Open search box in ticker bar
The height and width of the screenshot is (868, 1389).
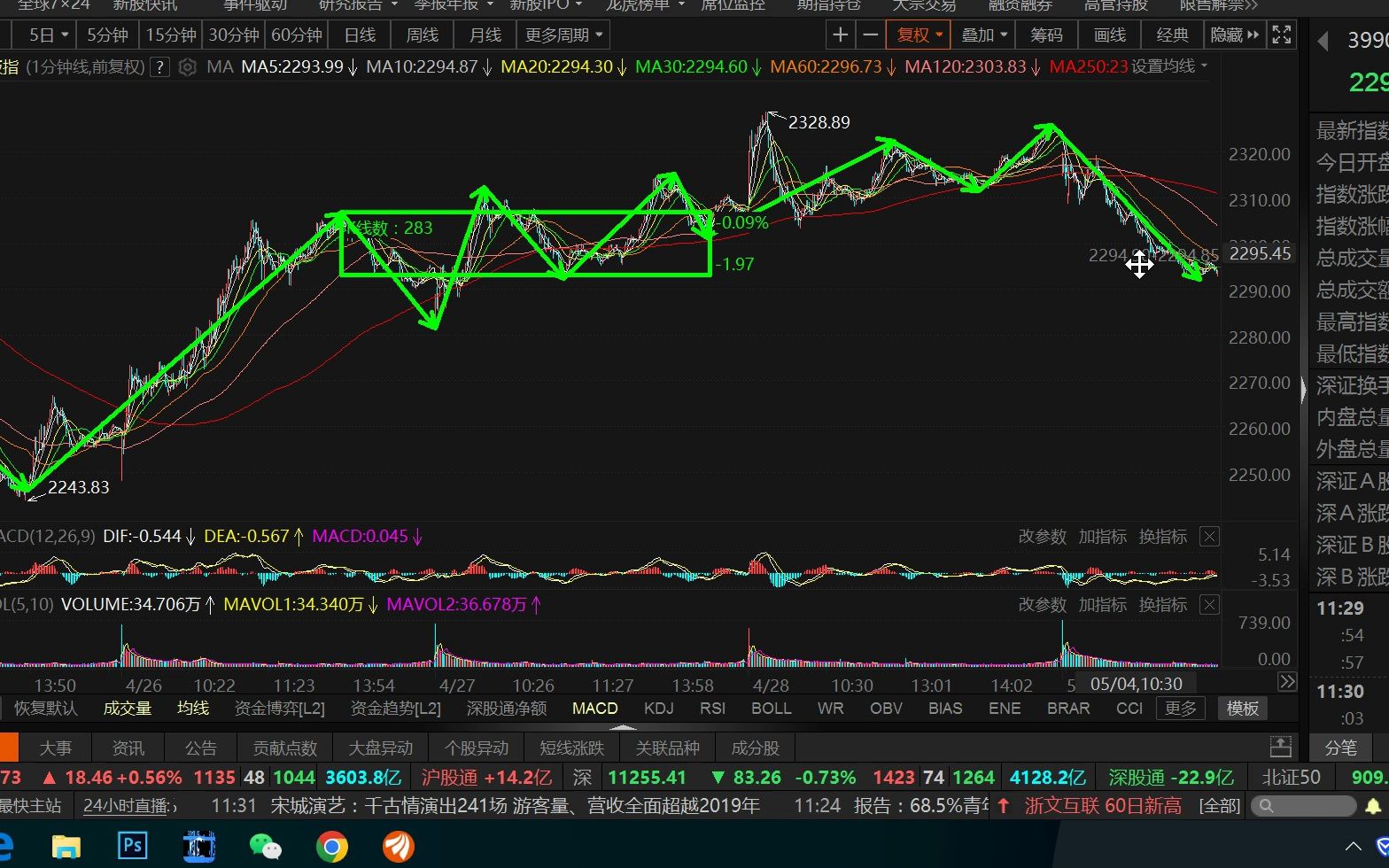coord(1303,806)
